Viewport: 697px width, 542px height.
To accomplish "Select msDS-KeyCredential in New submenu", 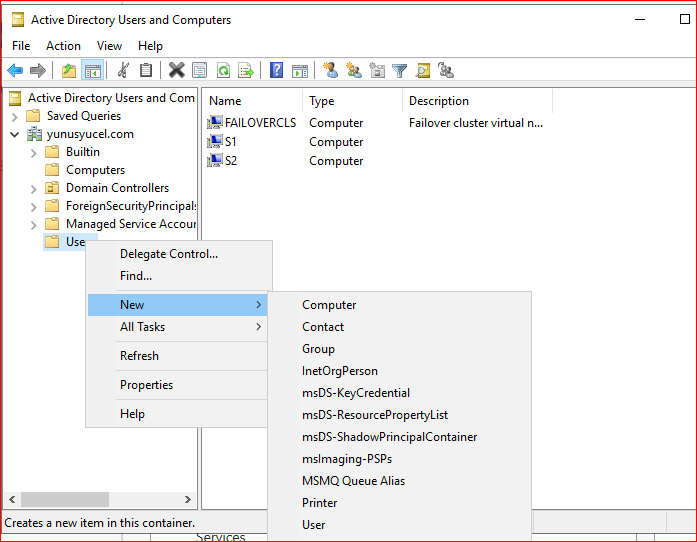I will (399, 393).
